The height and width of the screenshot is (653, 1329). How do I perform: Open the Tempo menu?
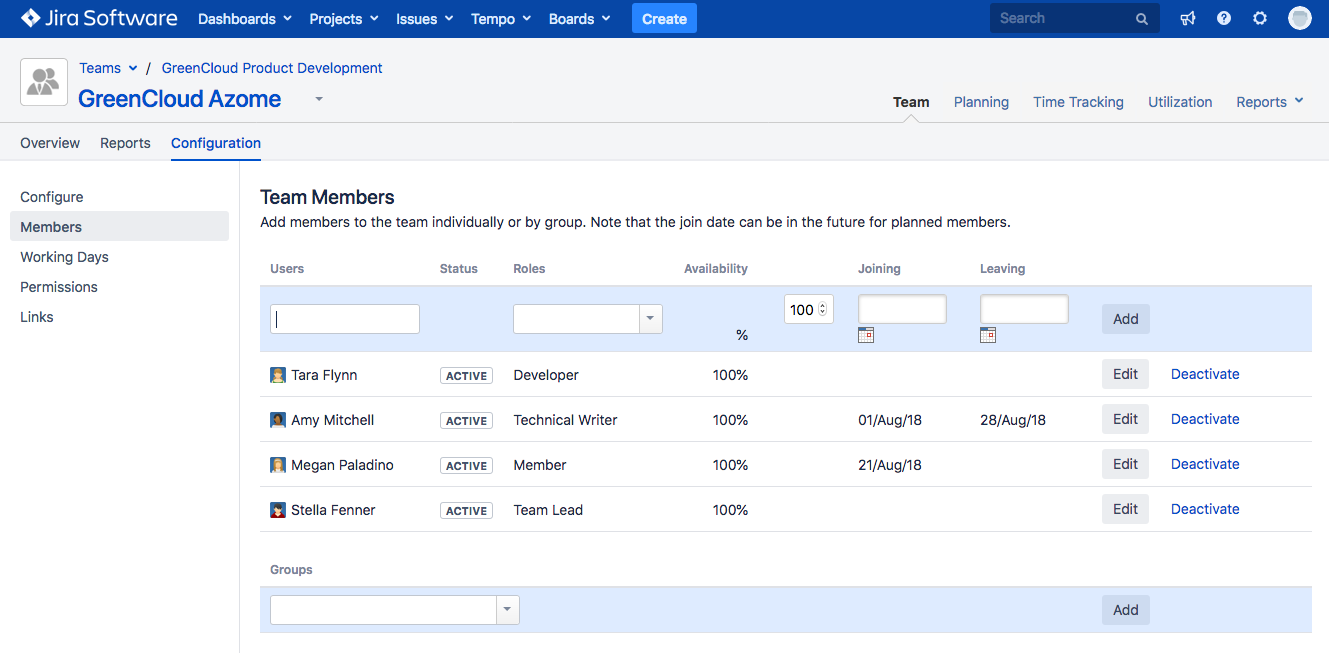(x=500, y=19)
